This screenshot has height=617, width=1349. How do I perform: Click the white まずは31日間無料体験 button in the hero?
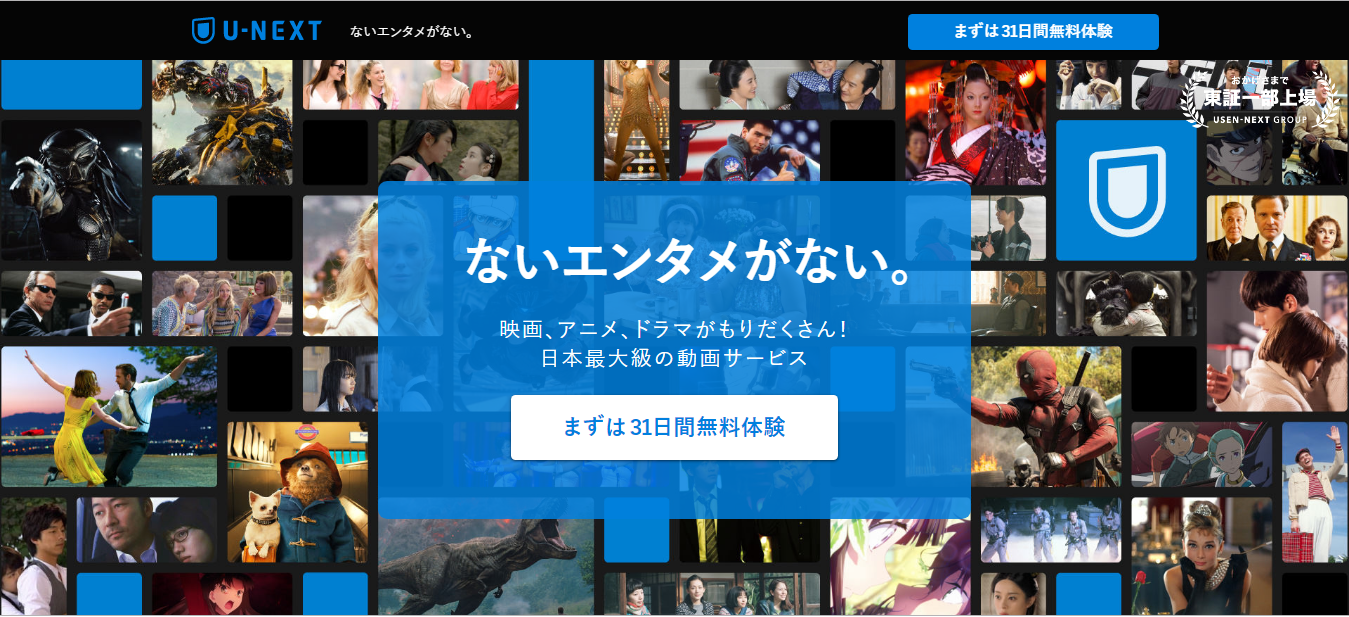(674, 427)
